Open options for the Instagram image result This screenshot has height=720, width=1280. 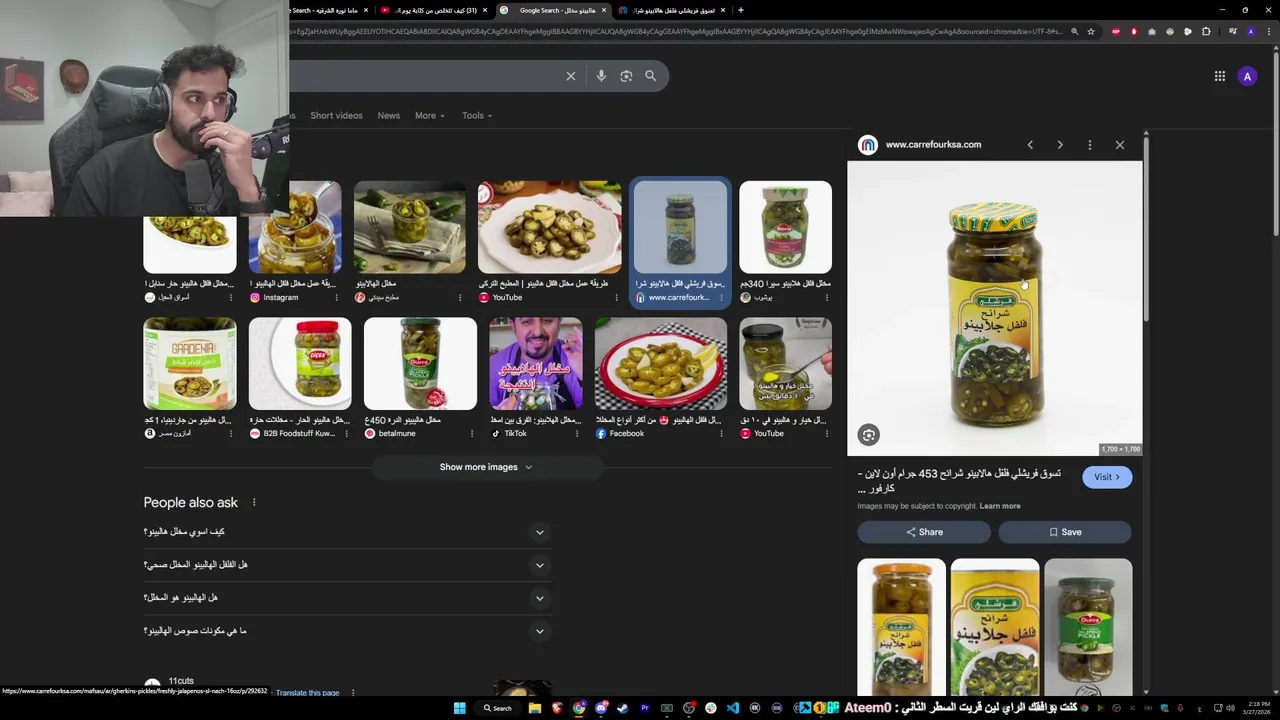coord(336,297)
